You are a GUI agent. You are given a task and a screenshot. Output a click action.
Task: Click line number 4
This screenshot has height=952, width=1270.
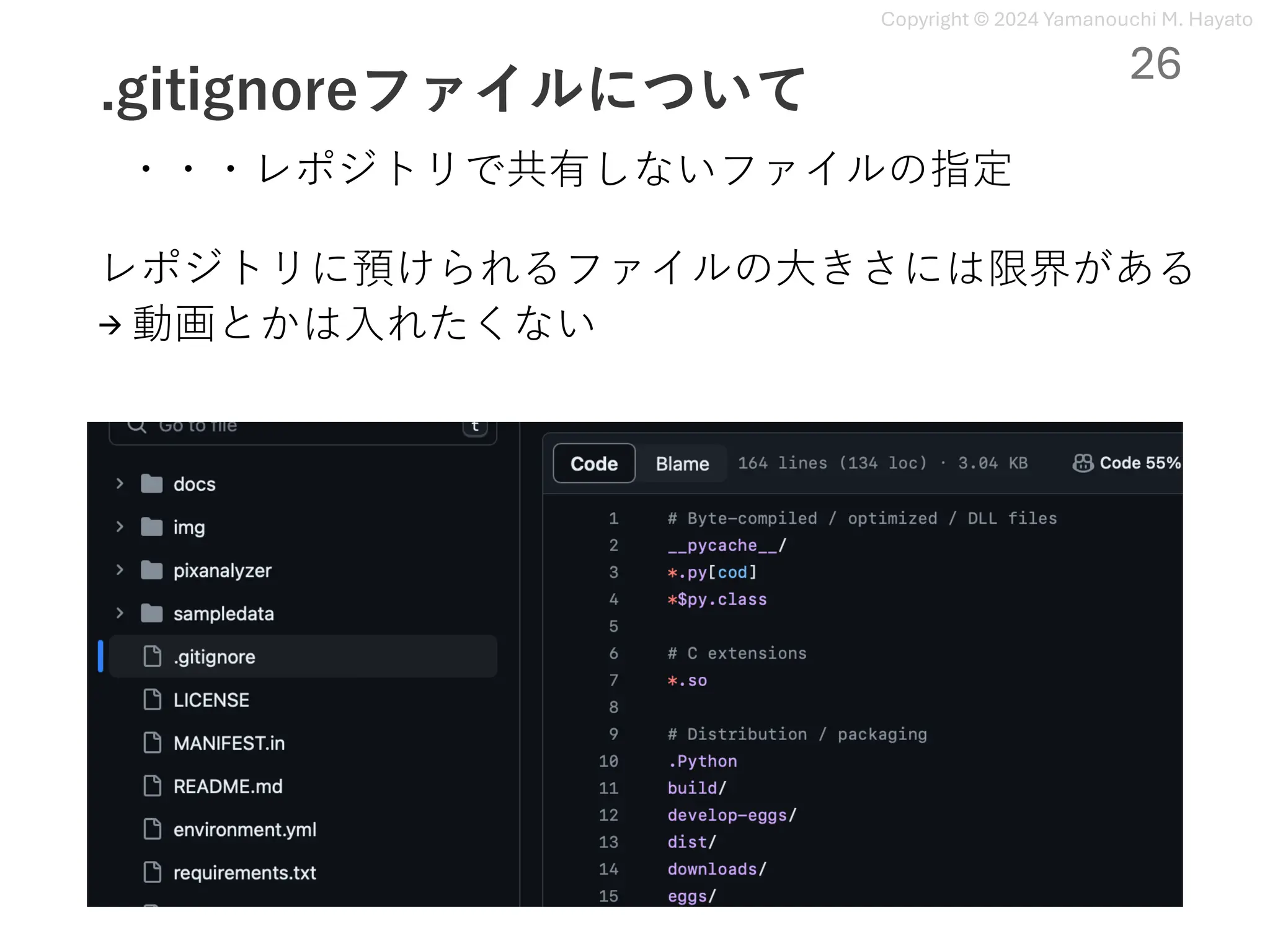tap(613, 599)
